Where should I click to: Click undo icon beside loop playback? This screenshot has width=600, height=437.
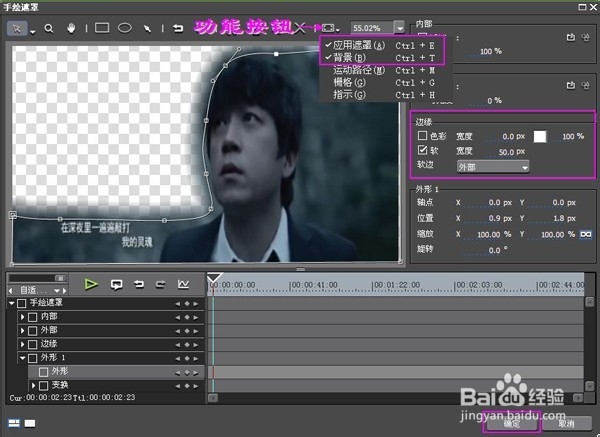139,284
